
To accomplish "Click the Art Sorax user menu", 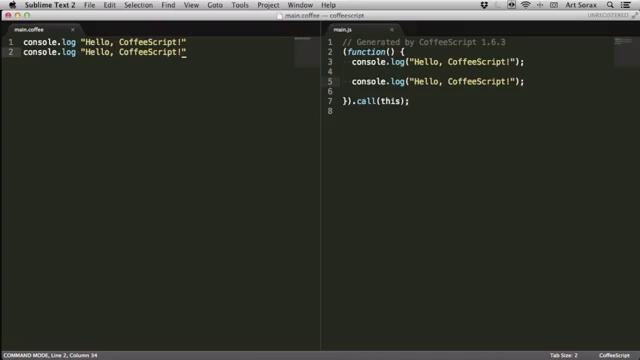I will pyautogui.click(x=581, y=5).
